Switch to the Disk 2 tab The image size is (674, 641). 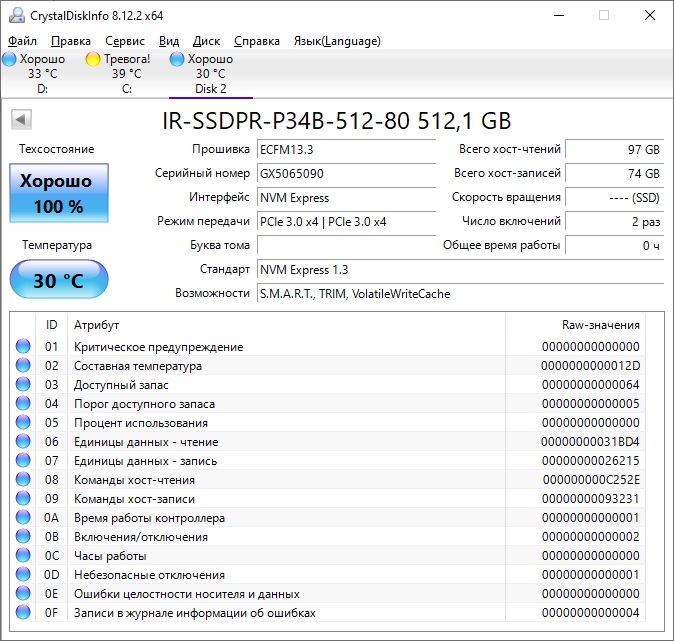211,75
